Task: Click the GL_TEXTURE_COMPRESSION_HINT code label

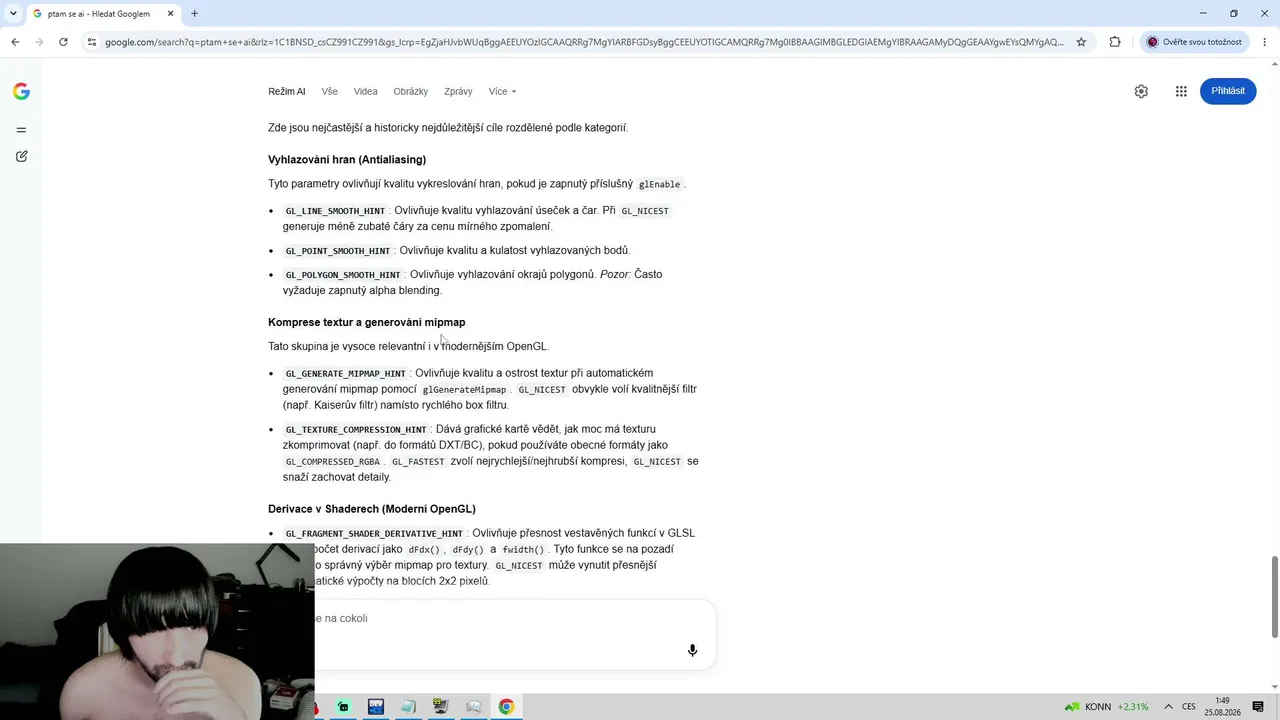Action: [x=356, y=430]
